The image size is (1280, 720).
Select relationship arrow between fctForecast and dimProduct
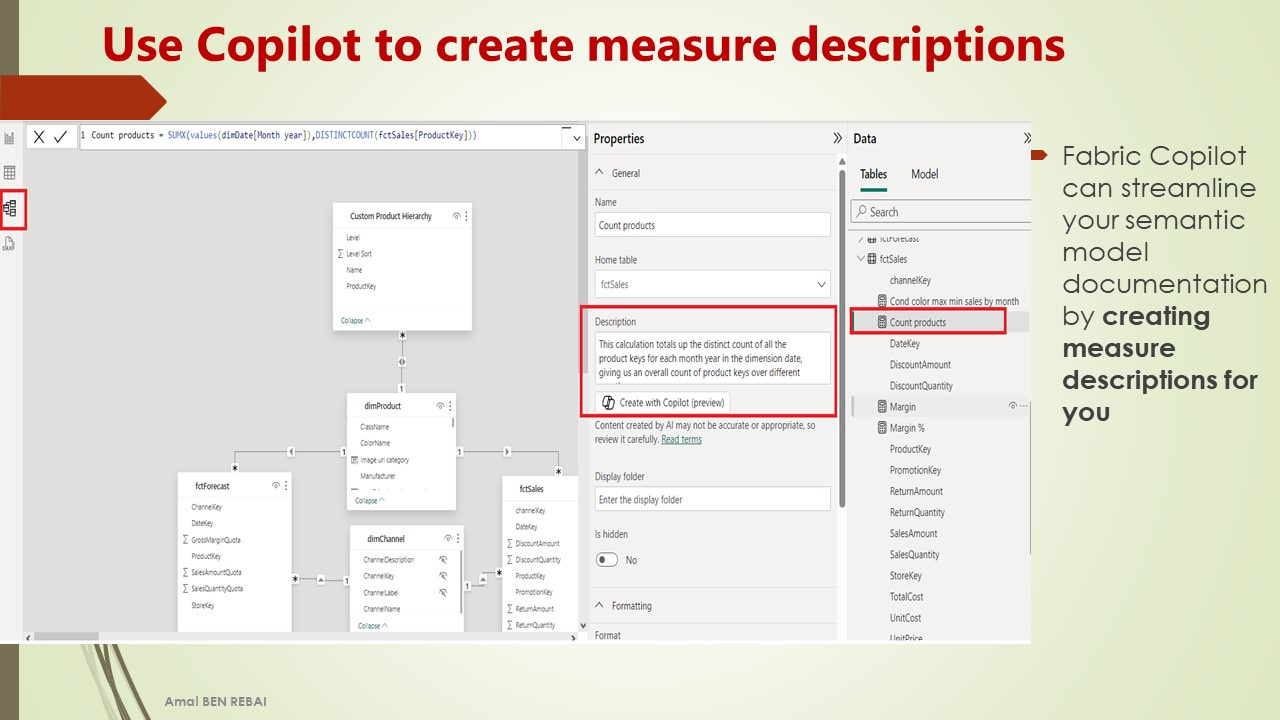coord(291,452)
